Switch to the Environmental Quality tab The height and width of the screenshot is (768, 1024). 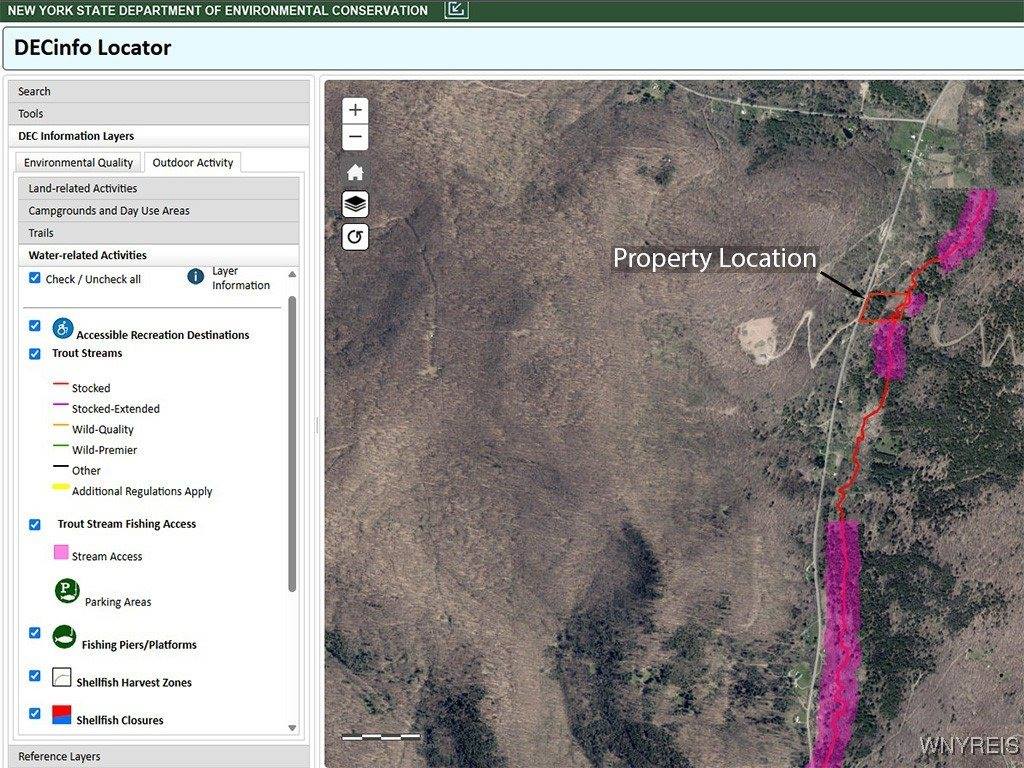tap(78, 163)
